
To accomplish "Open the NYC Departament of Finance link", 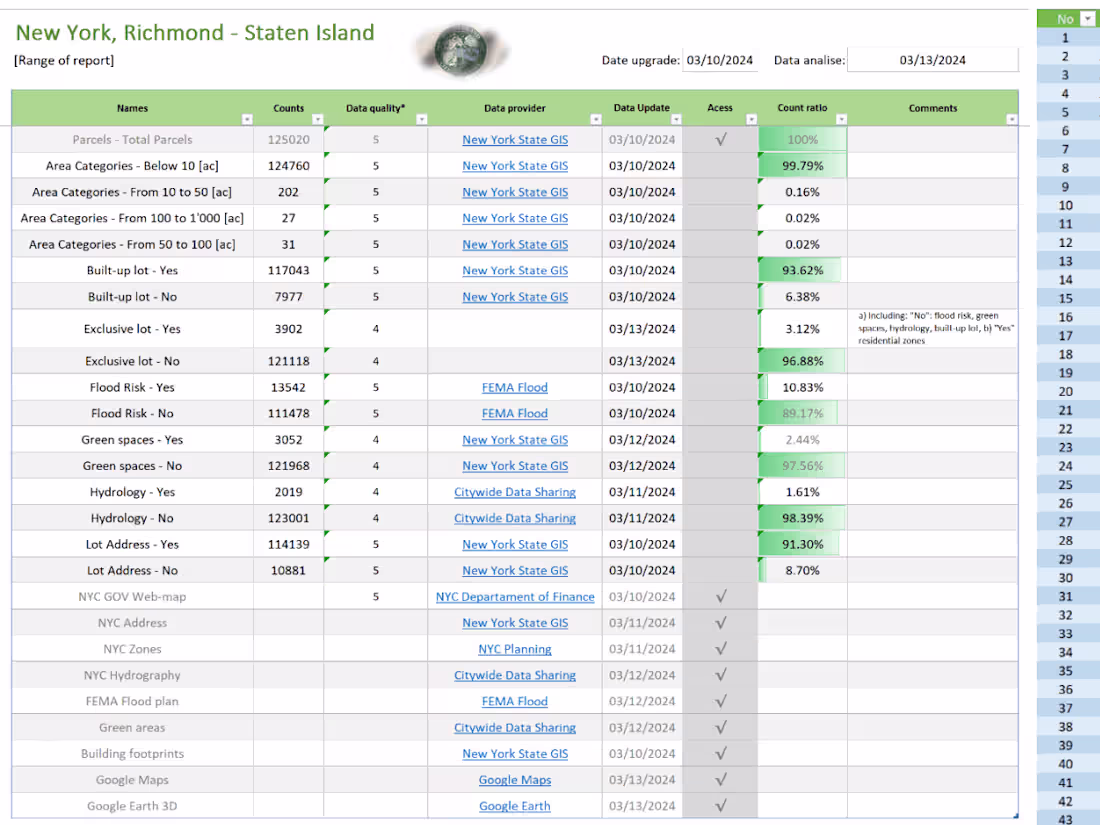I will tap(515, 596).
